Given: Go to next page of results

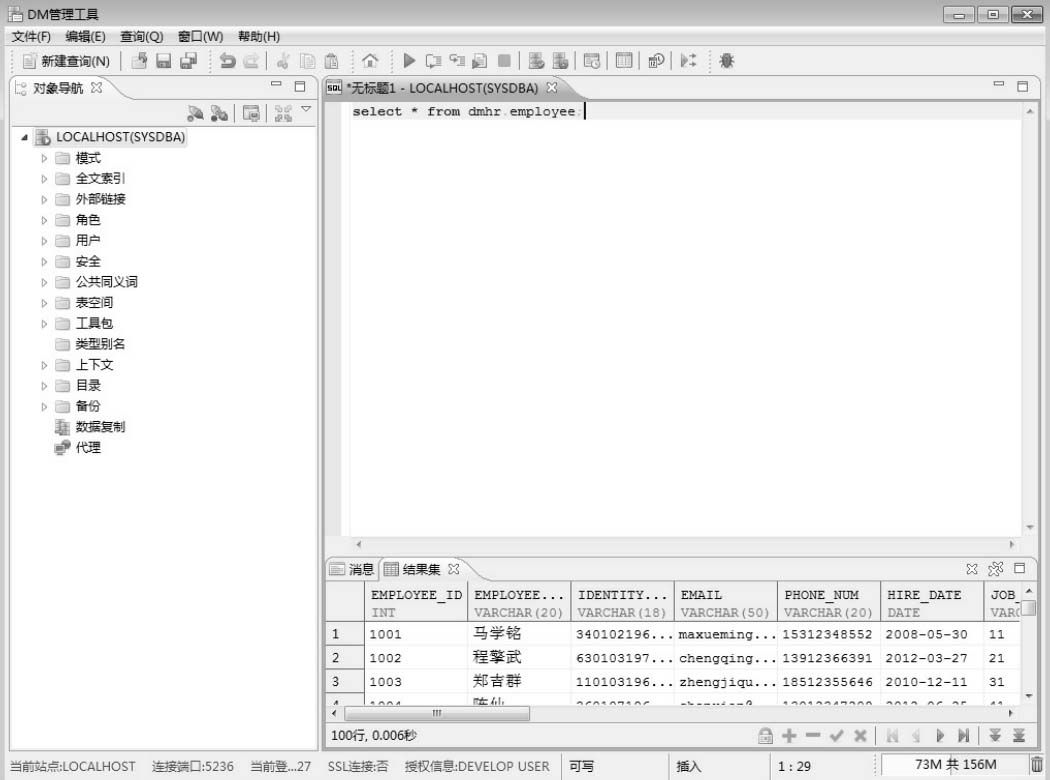Looking at the screenshot, I should pos(938,736).
